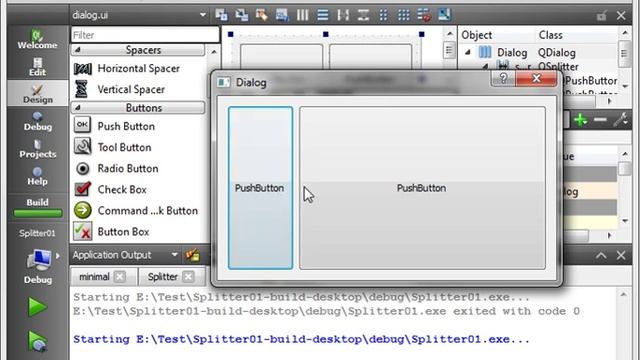
Task: Click the clear Application Output broom icon
Action: click(193, 255)
